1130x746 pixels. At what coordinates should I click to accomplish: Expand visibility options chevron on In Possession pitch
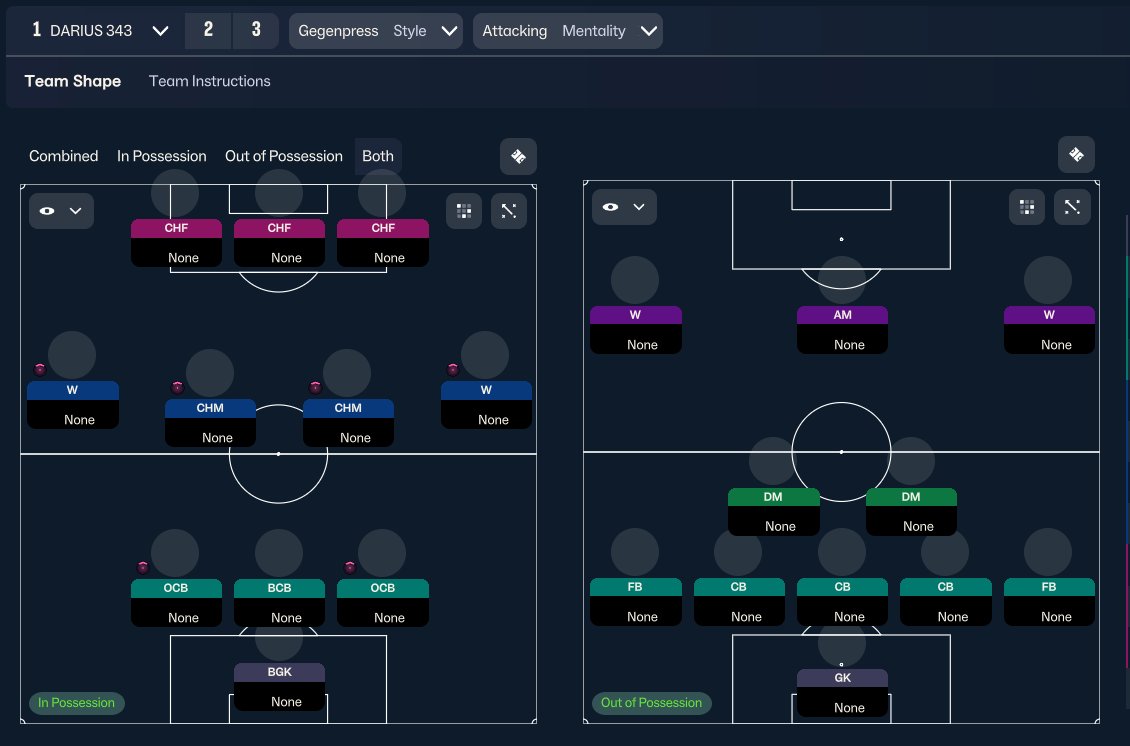pos(76,210)
